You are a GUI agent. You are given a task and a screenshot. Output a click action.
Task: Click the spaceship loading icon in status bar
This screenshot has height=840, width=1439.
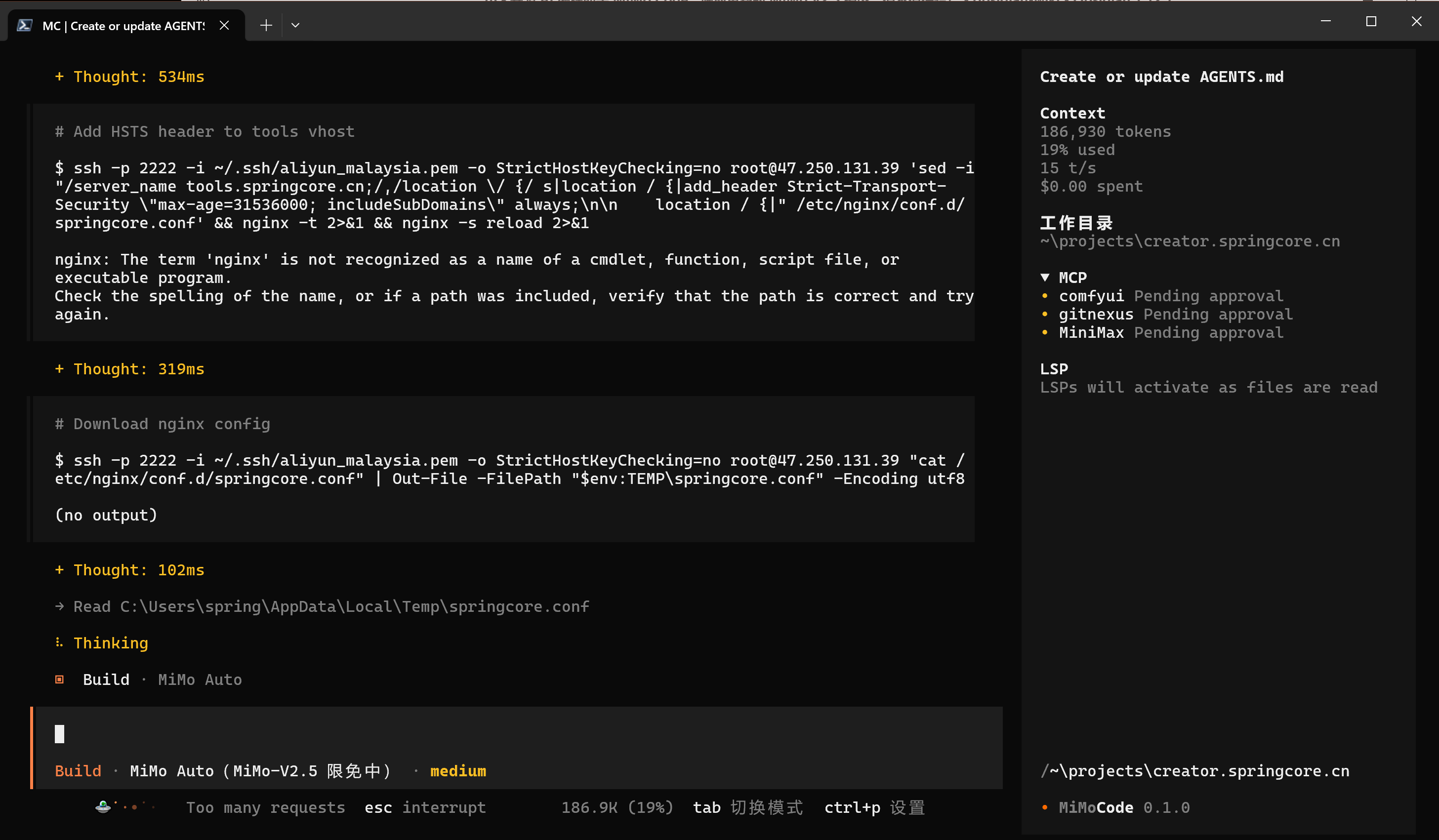[x=103, y=806]
